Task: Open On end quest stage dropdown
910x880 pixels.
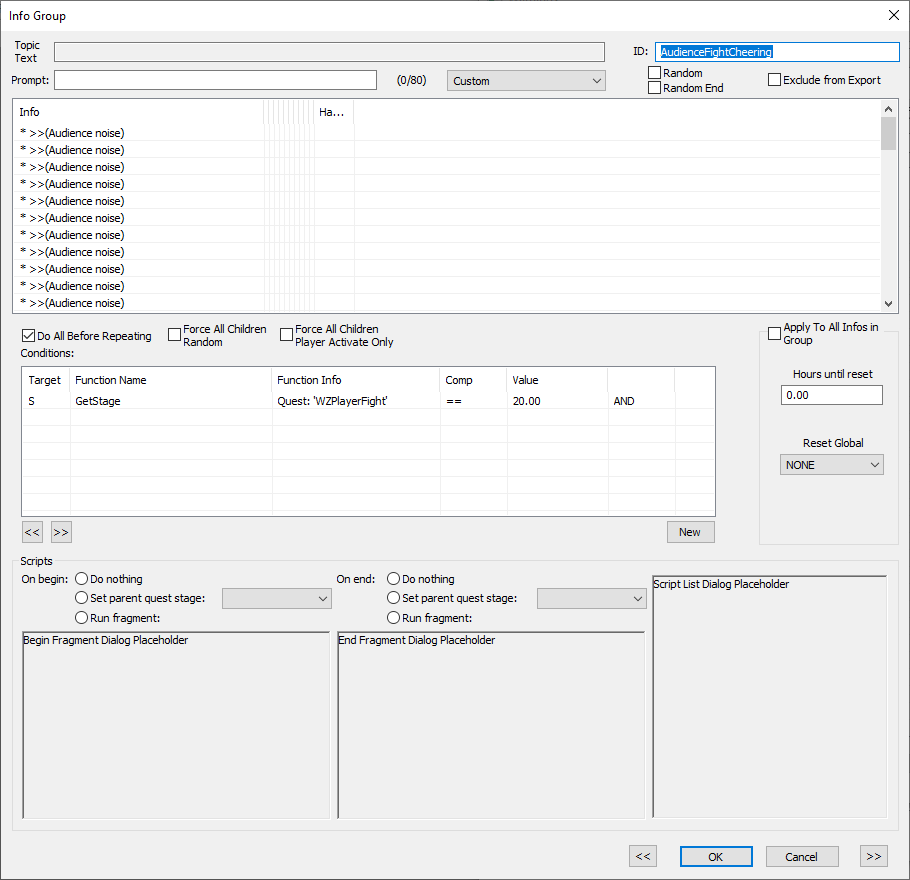Action: [x=591, y=598]
